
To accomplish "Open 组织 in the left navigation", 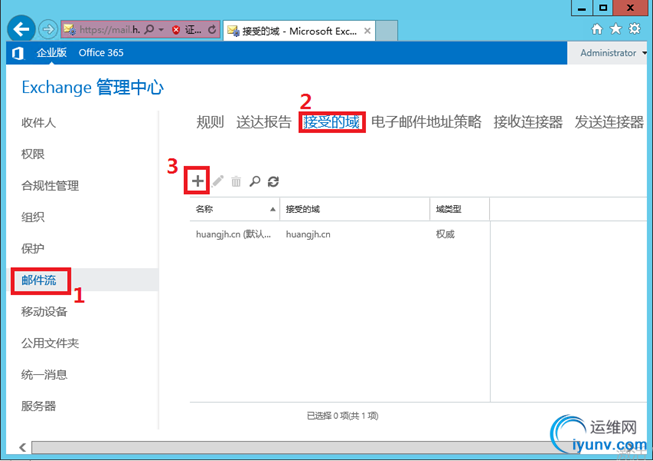I will tap(33, 217).
